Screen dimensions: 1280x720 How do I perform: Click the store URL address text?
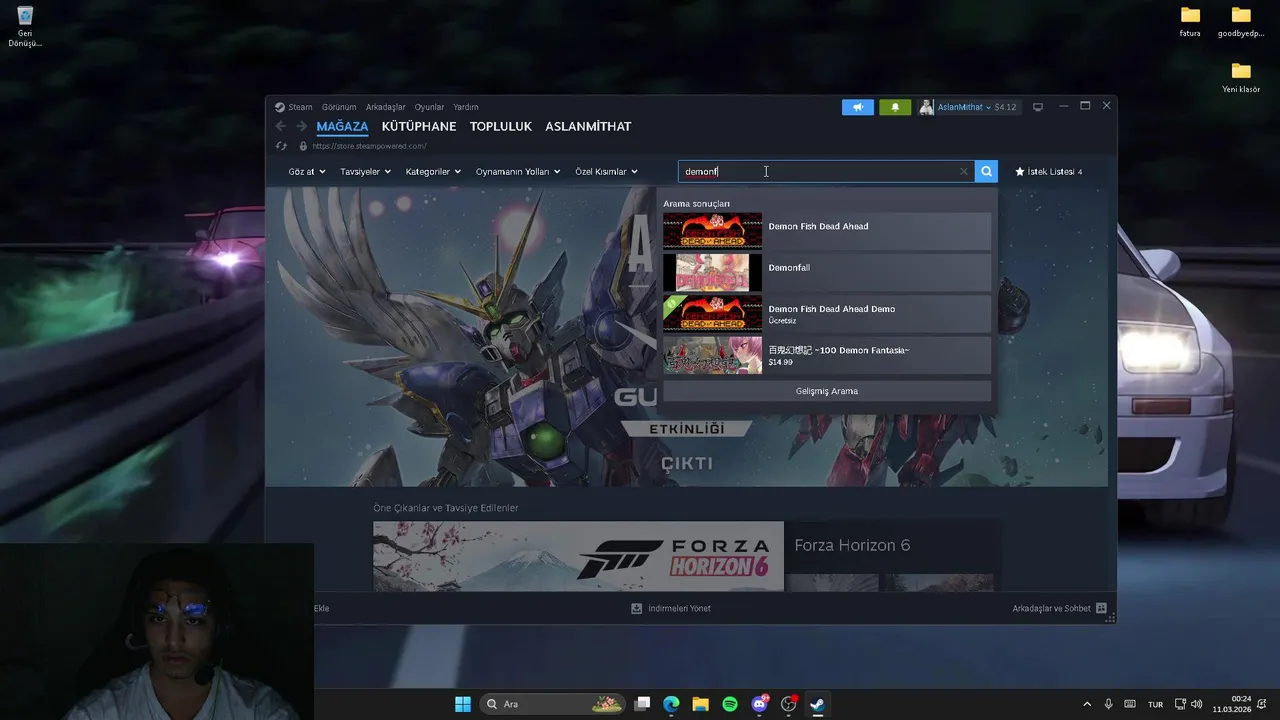coord(369,146)
